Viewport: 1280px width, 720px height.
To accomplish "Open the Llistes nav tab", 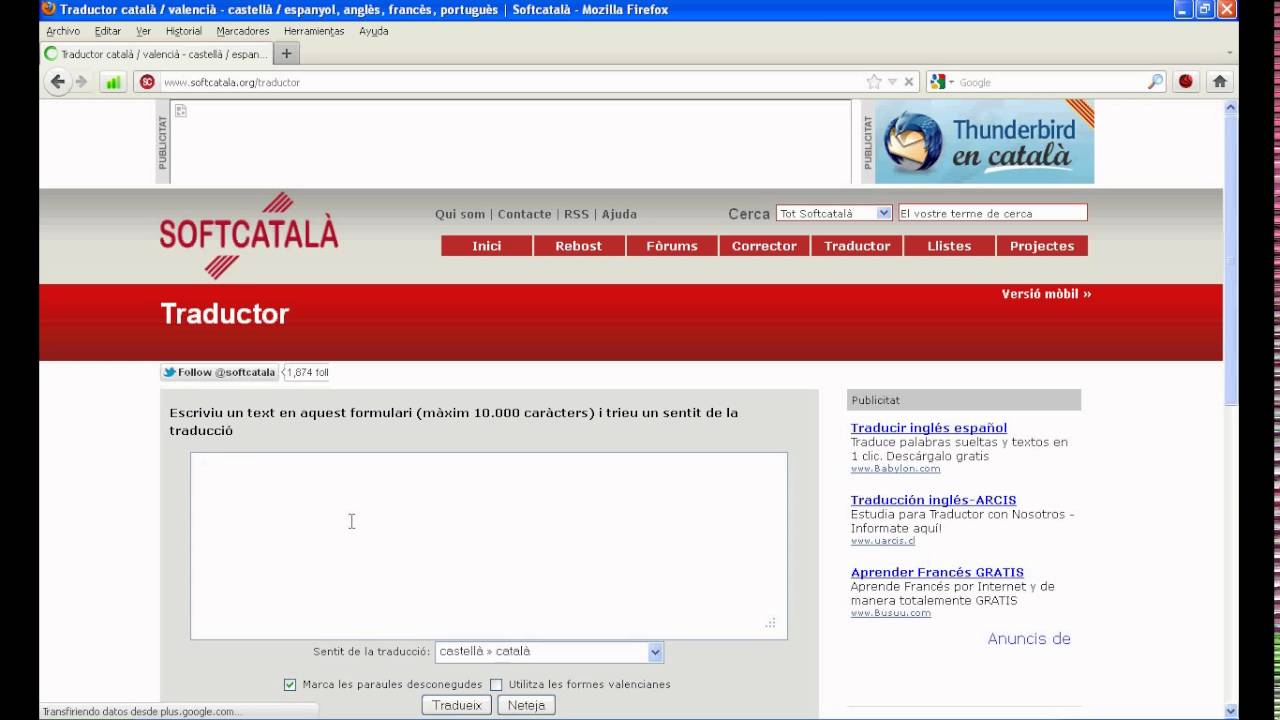I will coord(949,246).
